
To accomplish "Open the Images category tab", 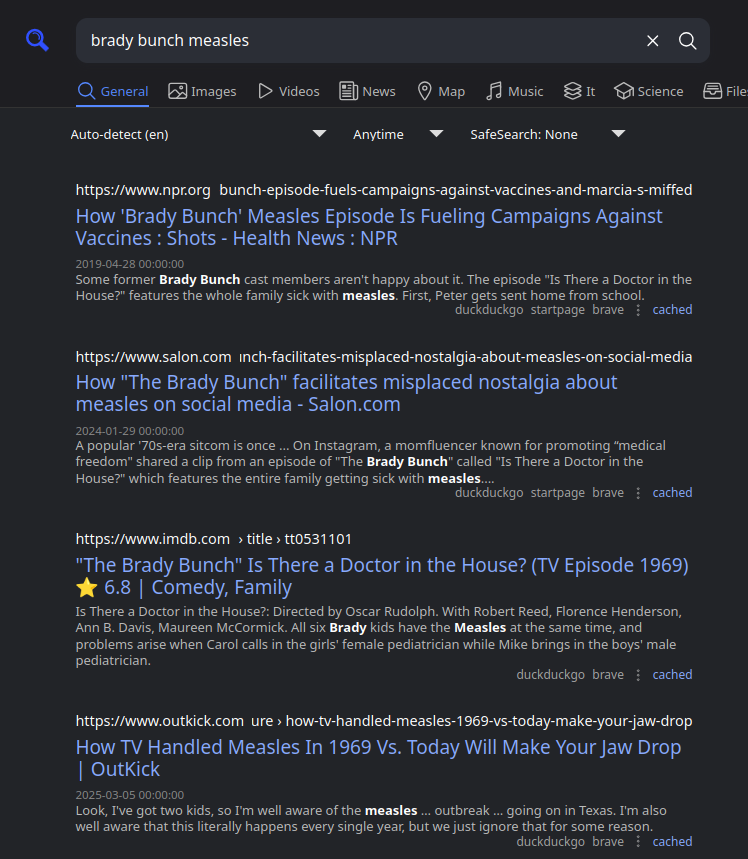I will 203,91.
